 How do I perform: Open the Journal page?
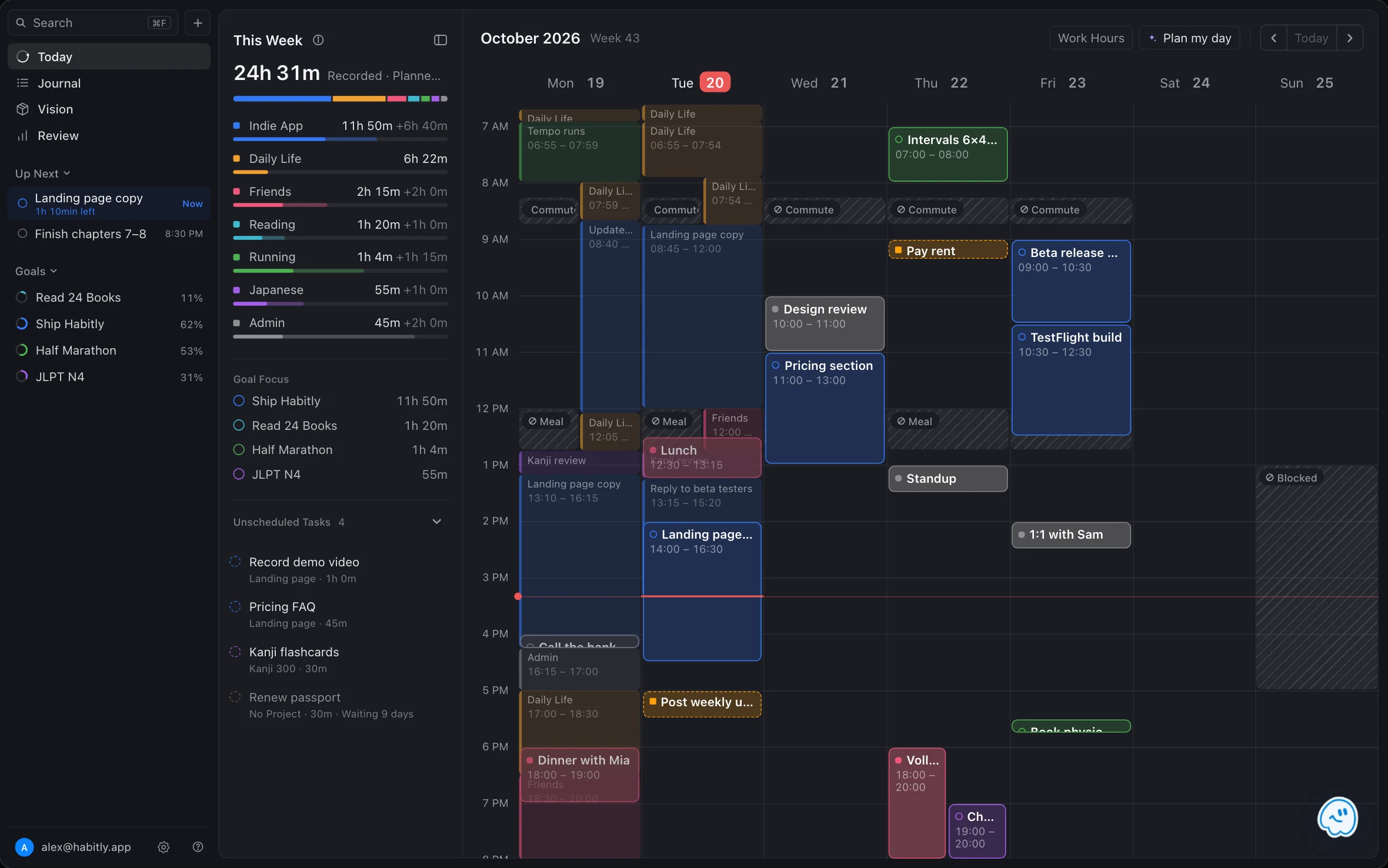pos(109,83)
